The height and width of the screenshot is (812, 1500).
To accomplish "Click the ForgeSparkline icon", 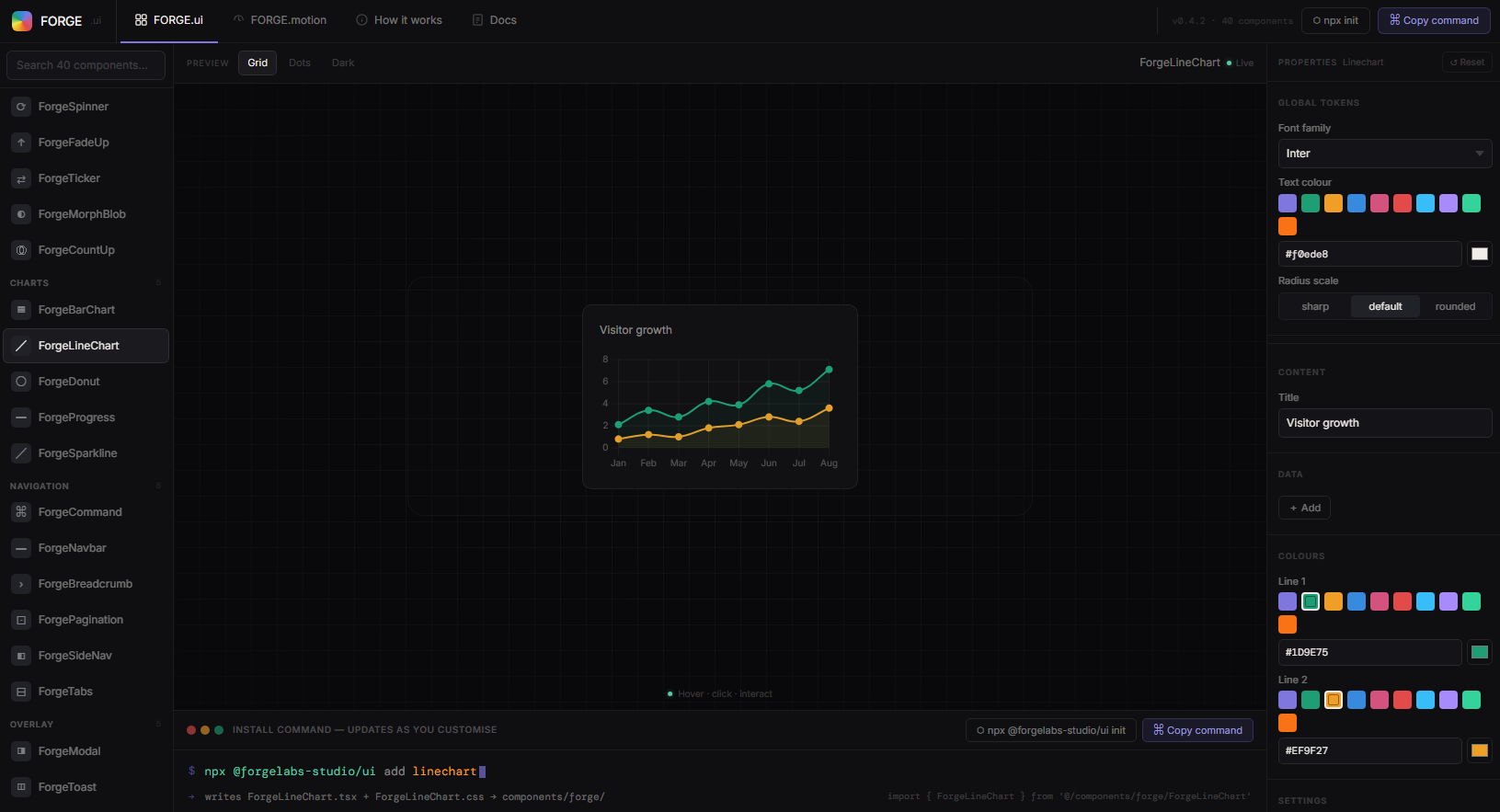I will 21,453.
